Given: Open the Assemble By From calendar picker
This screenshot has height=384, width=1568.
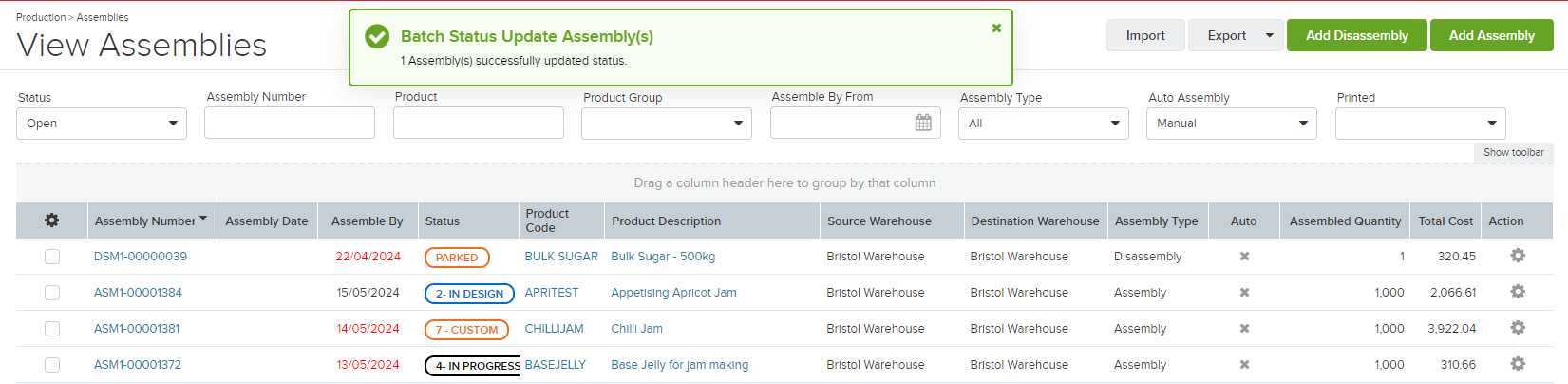Looking at the screenshot, I should [923, 123].
